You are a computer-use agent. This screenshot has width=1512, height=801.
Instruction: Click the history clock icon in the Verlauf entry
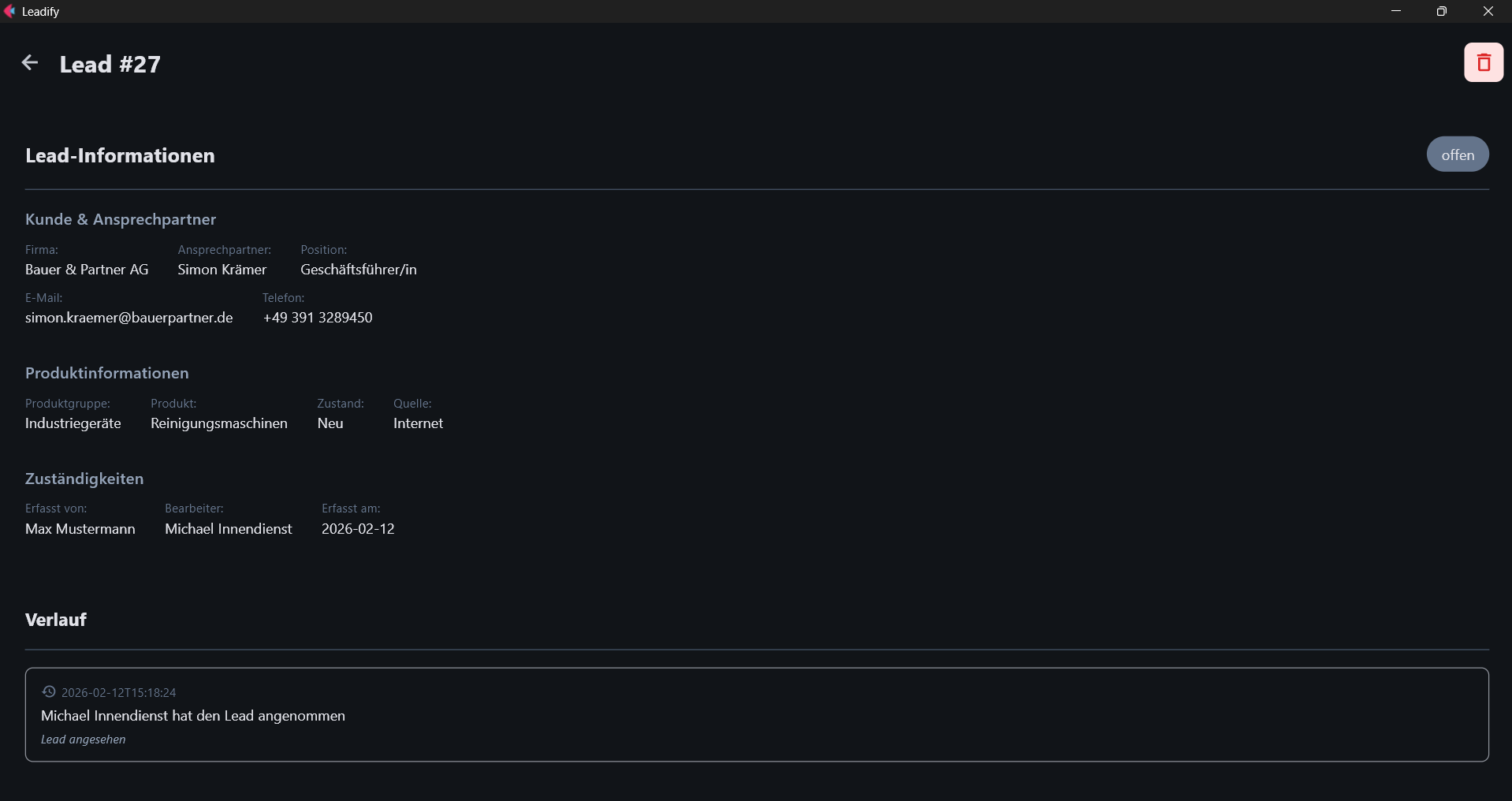pyautogui.click(x=49, y=691)
